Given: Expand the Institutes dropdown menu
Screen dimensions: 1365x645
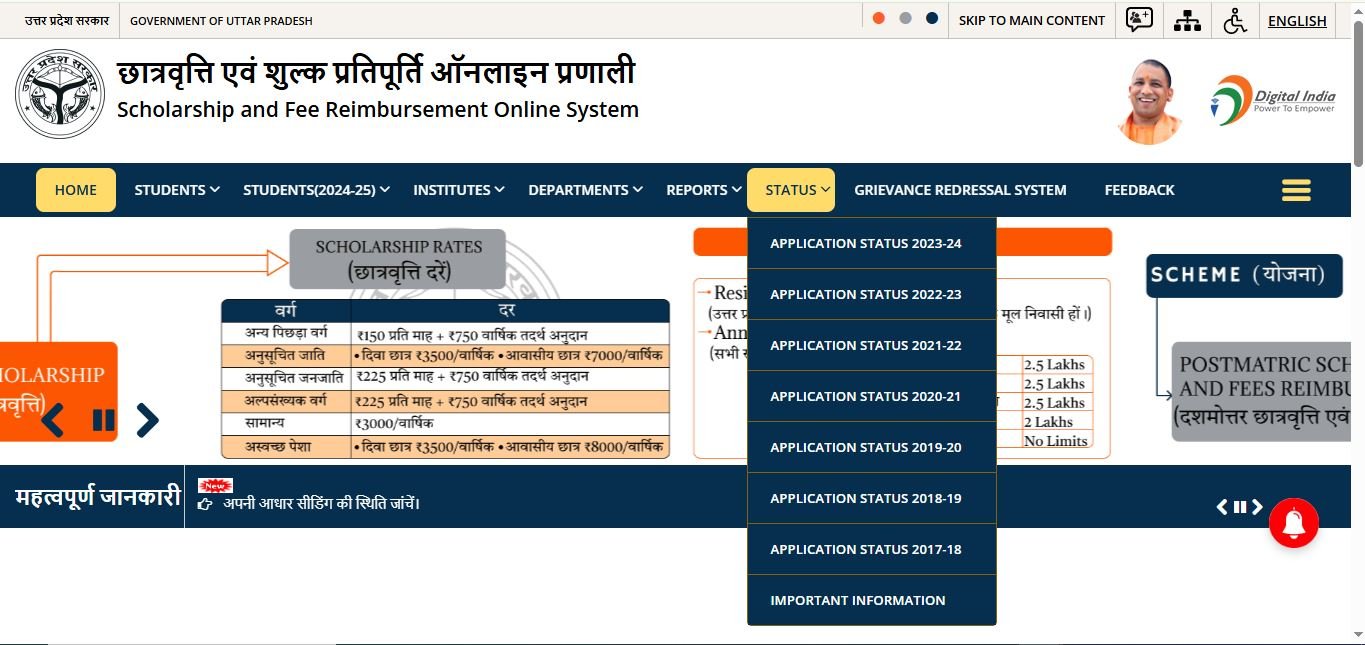Looking at the screenshot, I should pos(458,190).
